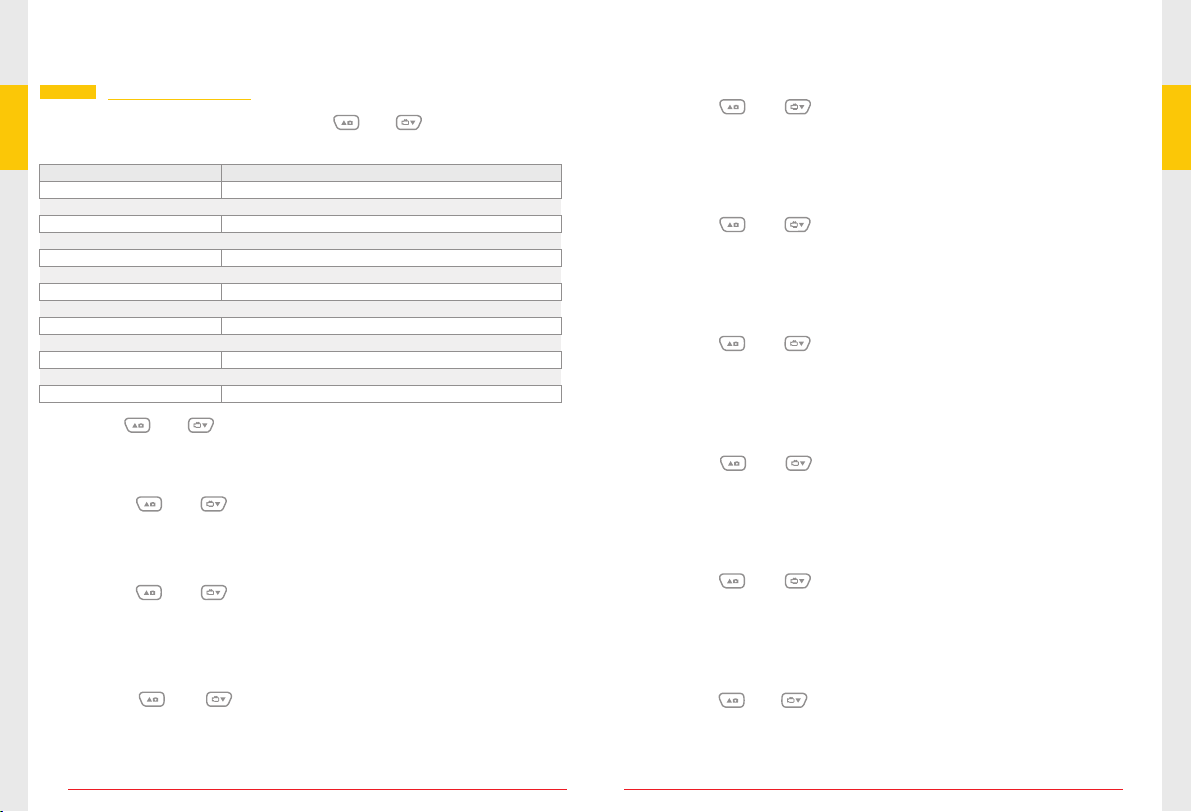Click the lowest up/camera icon on left page
The image size is (1192, 812).
tap(152, 699)
